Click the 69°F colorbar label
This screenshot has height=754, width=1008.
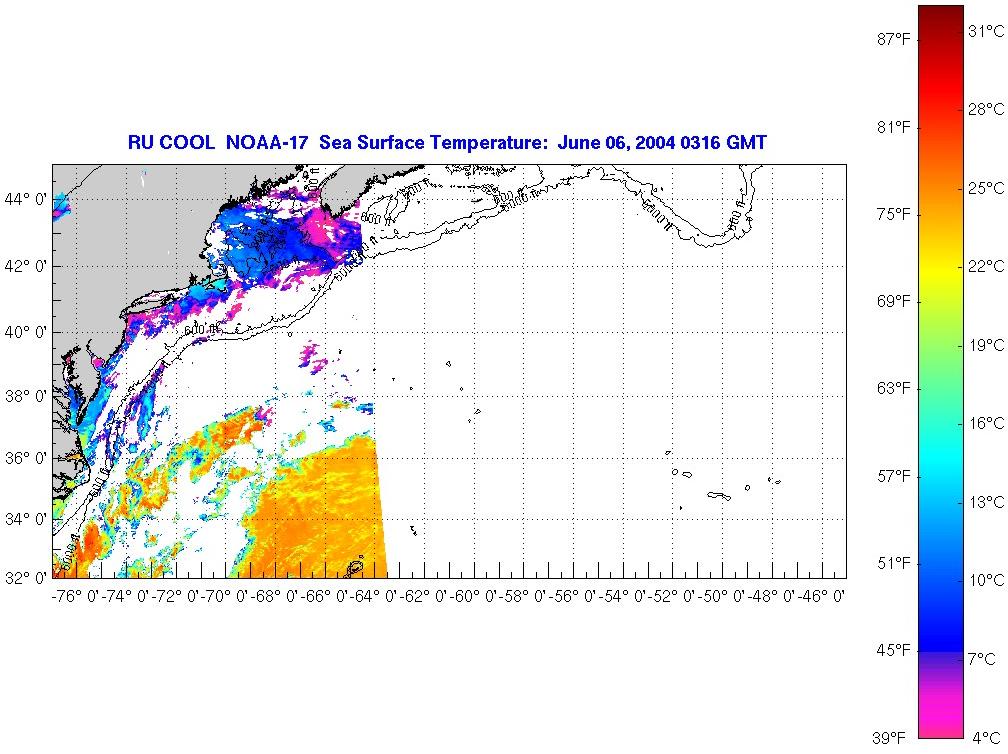click(x=894, y=301)
